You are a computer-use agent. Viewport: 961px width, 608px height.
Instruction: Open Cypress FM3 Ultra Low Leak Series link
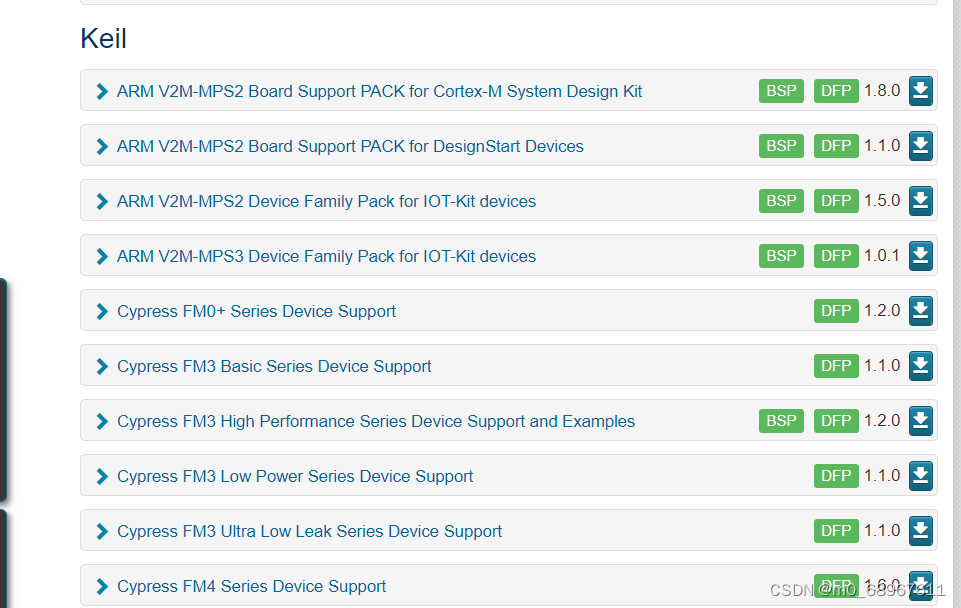pos(309,531)
